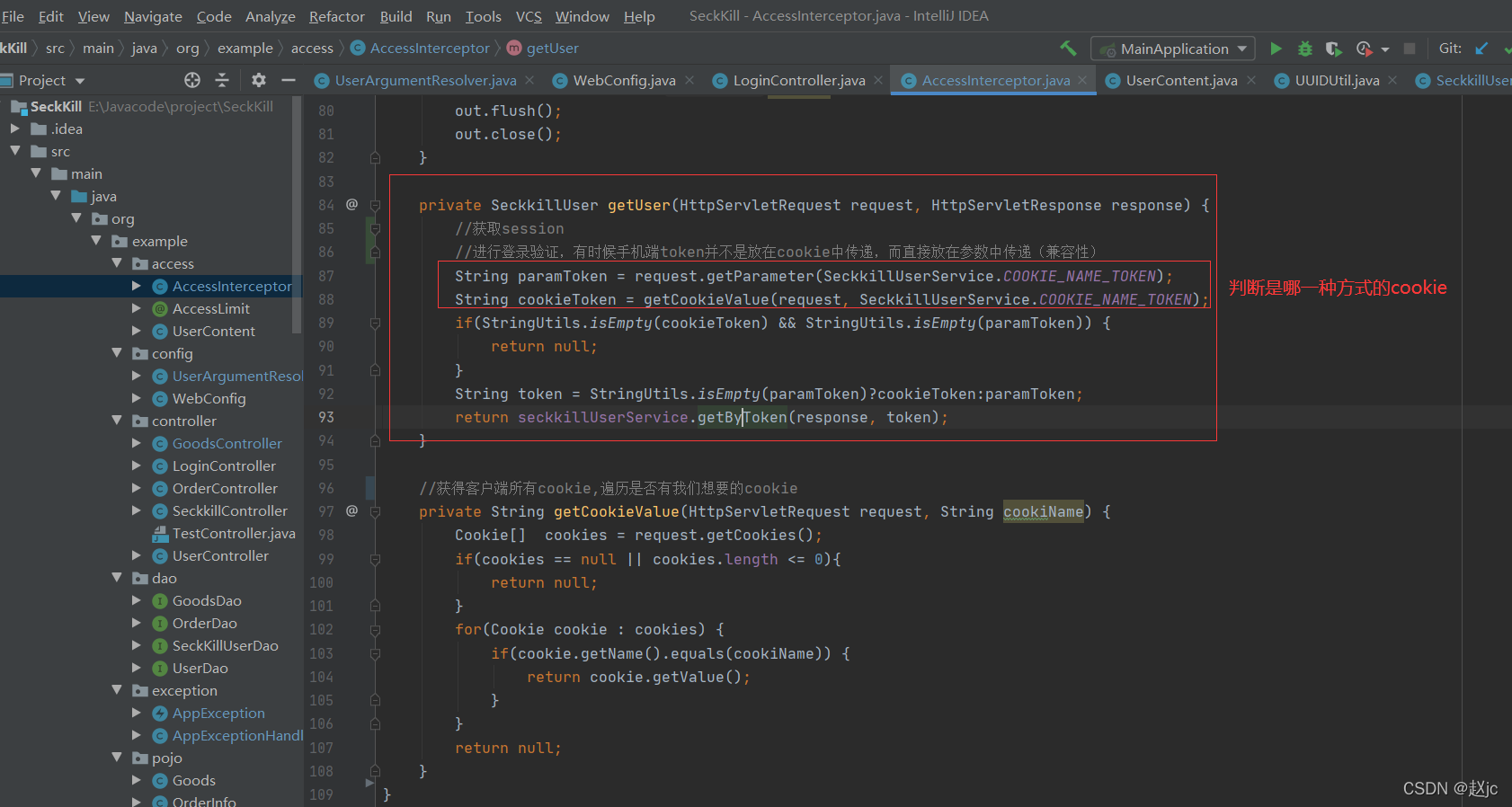Fold the for loop at line 102

coord(375,629)
